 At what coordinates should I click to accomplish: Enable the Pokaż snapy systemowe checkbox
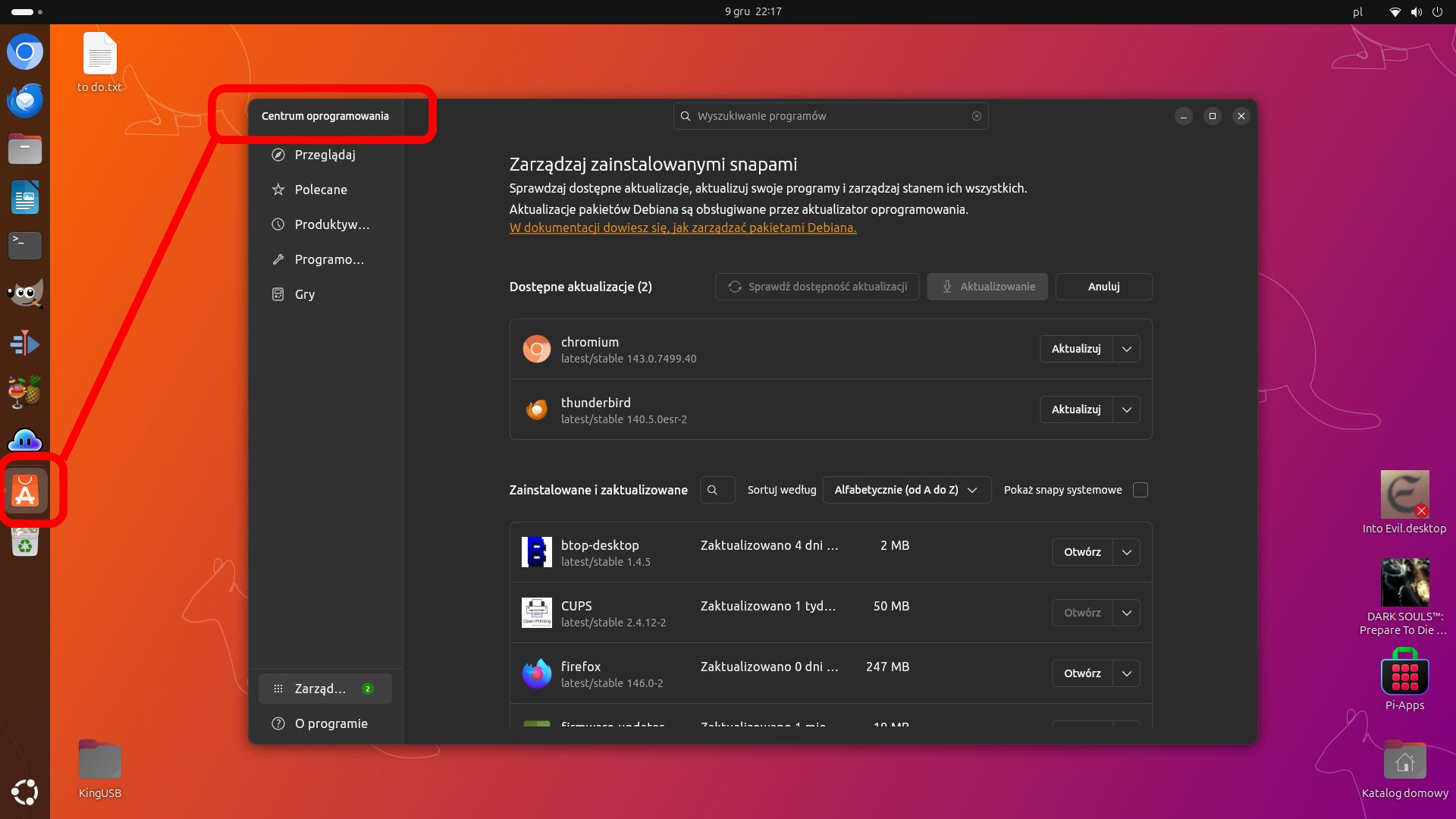point(1140,489)
